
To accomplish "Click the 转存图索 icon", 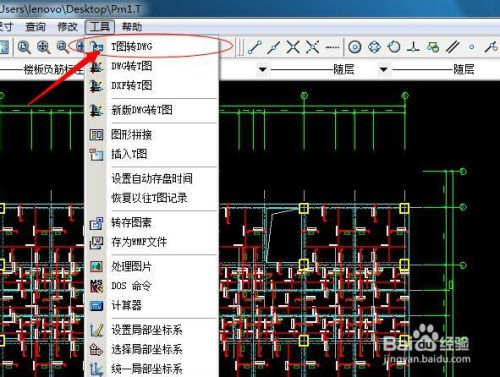I will [97, 223].
